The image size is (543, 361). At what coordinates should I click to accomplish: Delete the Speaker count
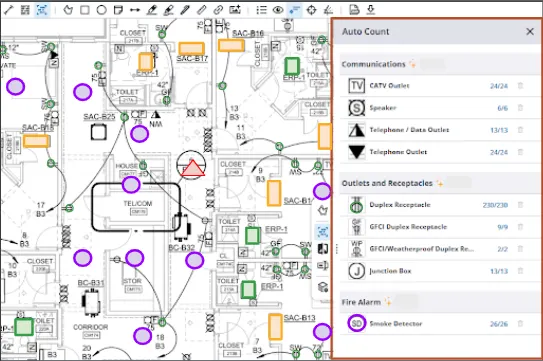pyautogui.click(x=520, y=108)
